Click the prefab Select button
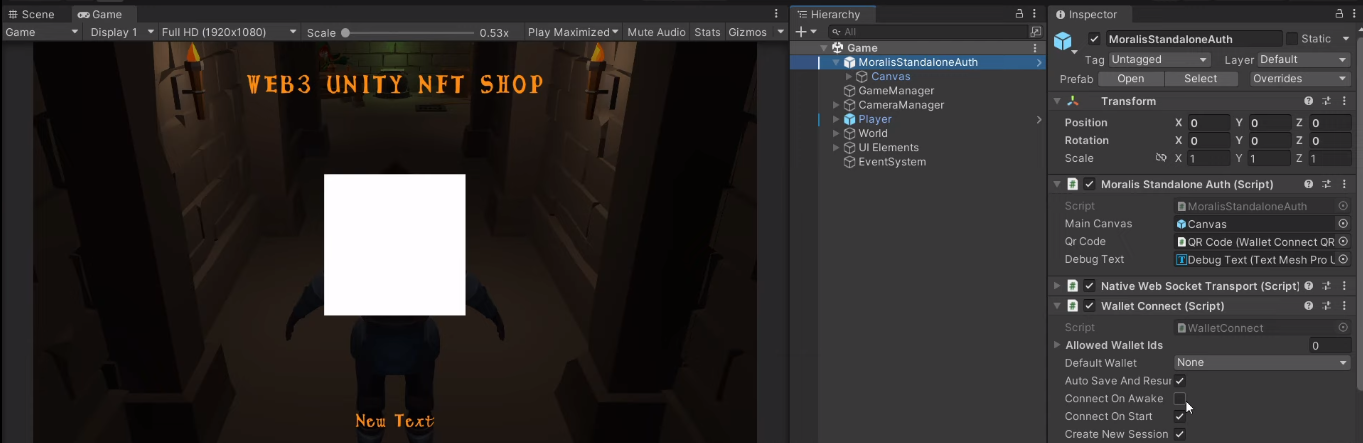This screenshot has width=1363, height=443. click(x=1201, y=79)
